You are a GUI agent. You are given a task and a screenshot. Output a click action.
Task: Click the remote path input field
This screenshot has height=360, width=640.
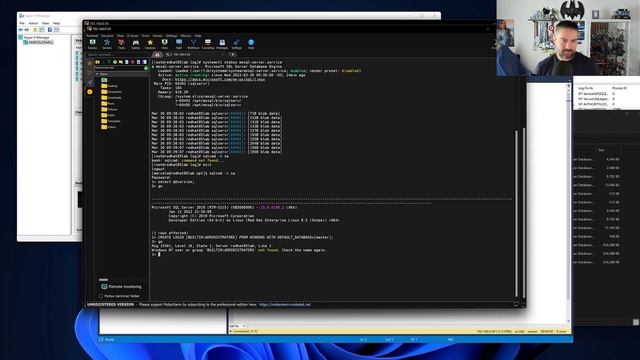click(x=119, y=68)
